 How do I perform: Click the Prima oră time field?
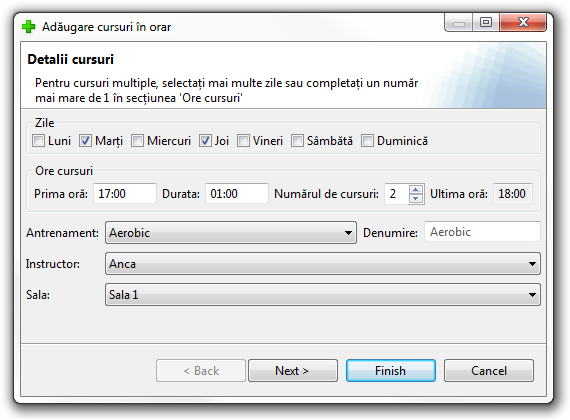tap(125, 193)
